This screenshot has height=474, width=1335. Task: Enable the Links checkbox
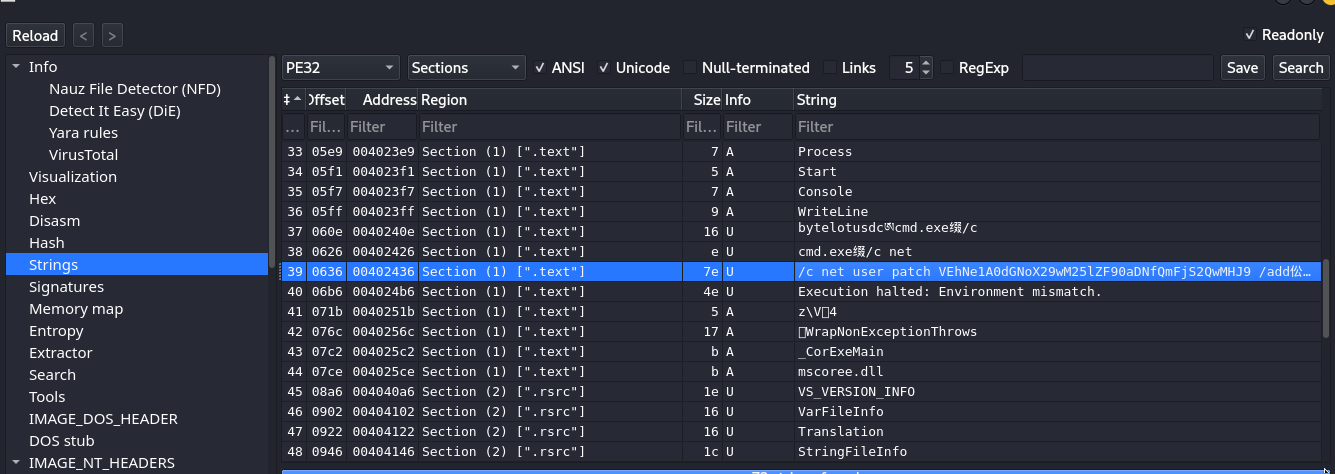(850, 68)
